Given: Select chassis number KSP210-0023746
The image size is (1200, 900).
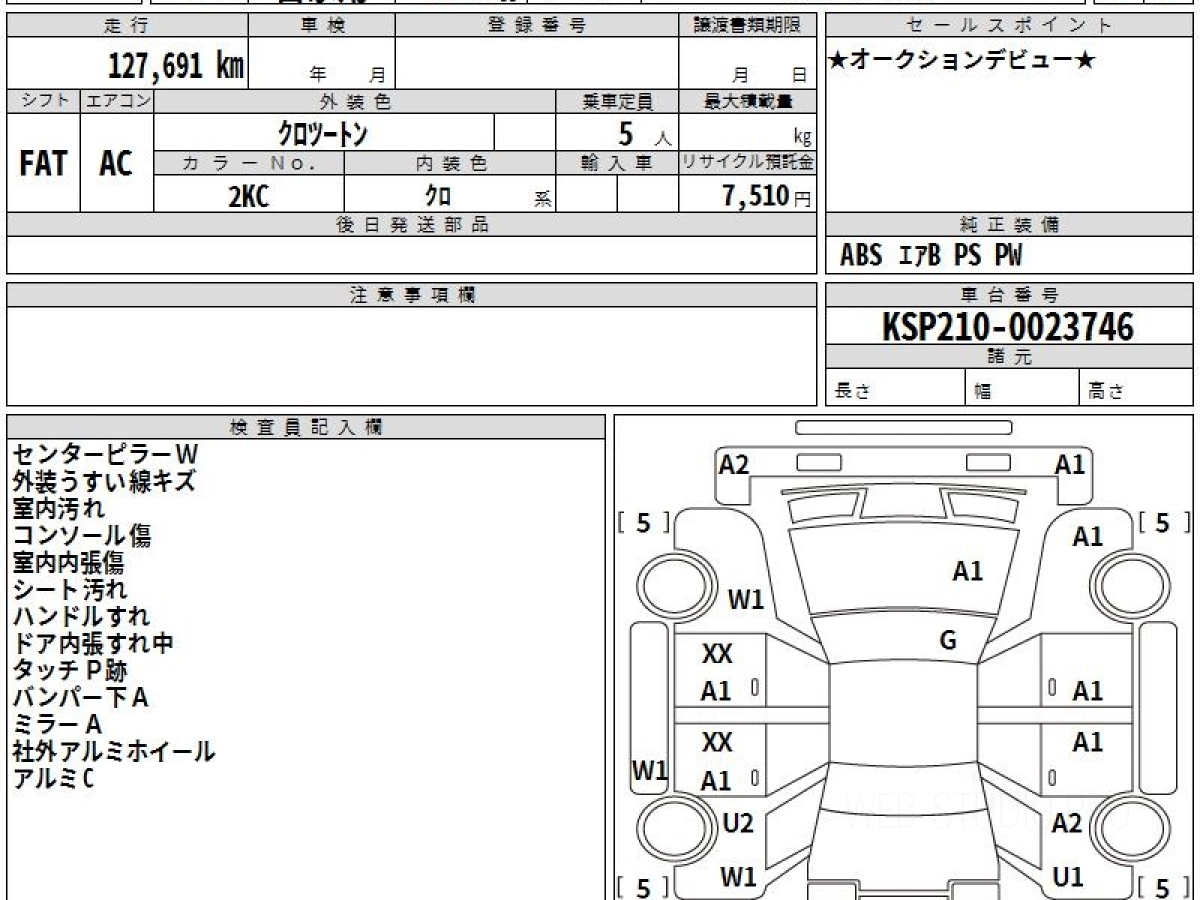Looking at the screenshot, I should tap(1008, 327).
